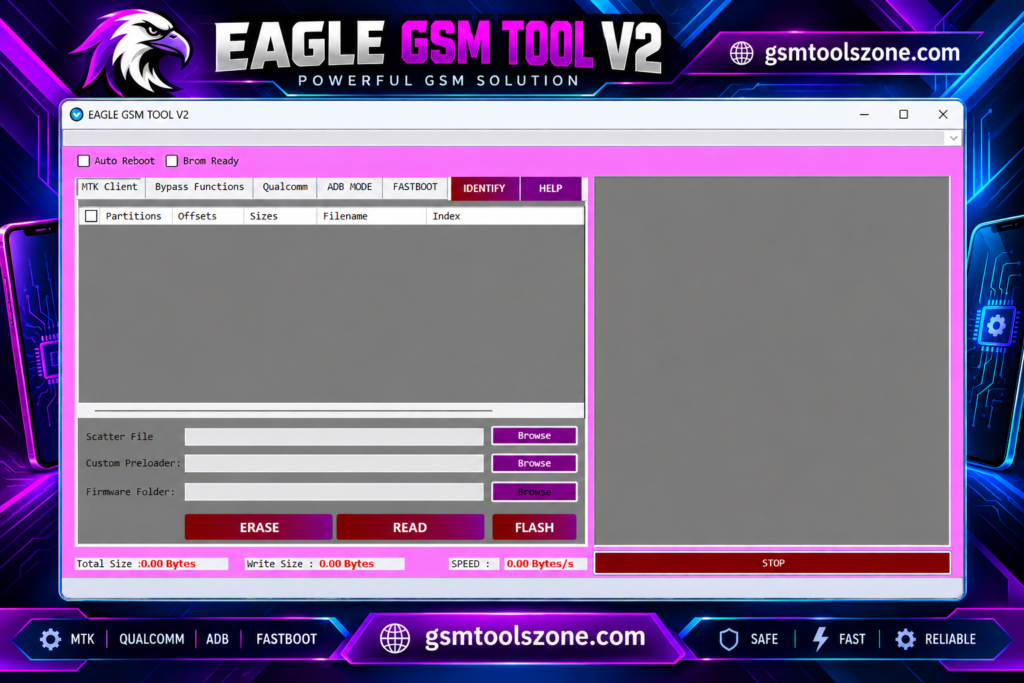1024x683 pixels.
Task: Click the Partitions column header label
Action: click(133, 216)
